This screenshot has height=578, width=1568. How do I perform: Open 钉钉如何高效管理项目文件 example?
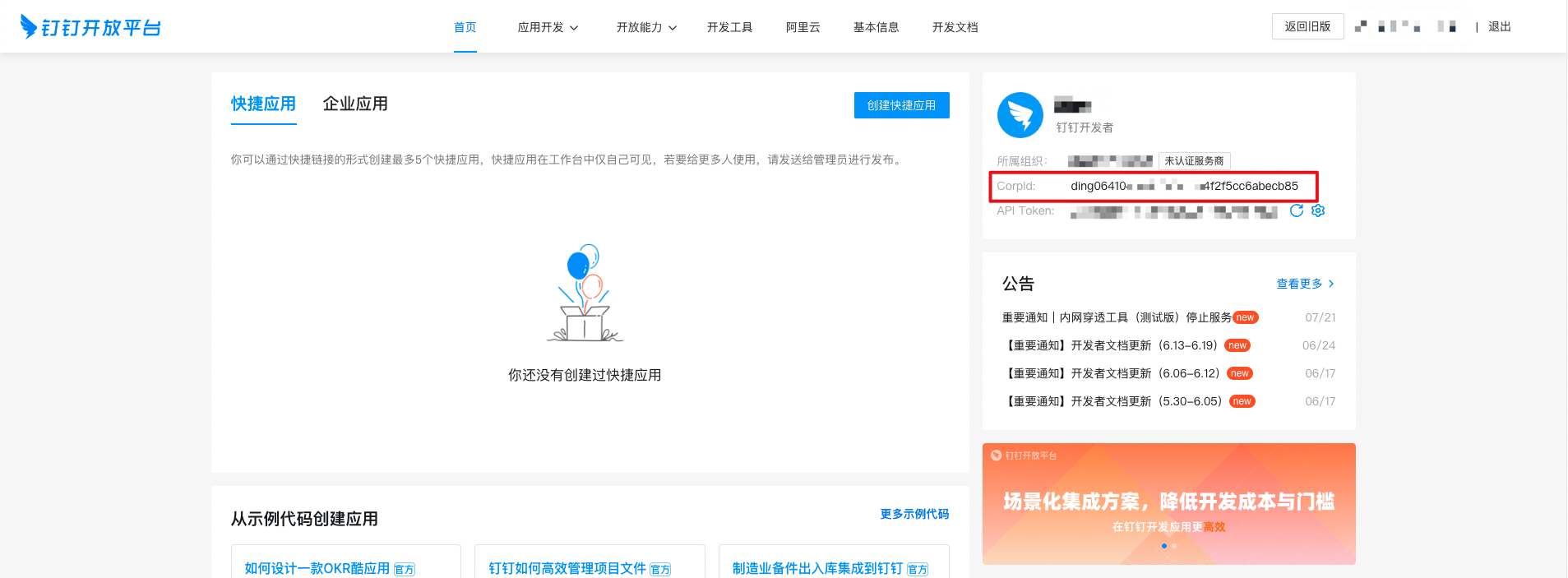pos(567,568)
